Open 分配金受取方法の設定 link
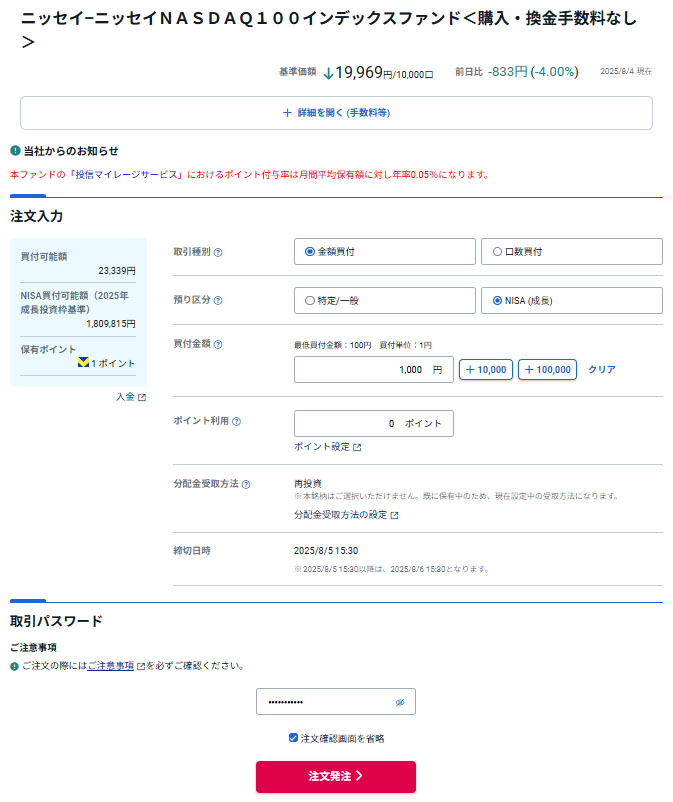This screenshot has height=802, width=673. tap(346, 515)
